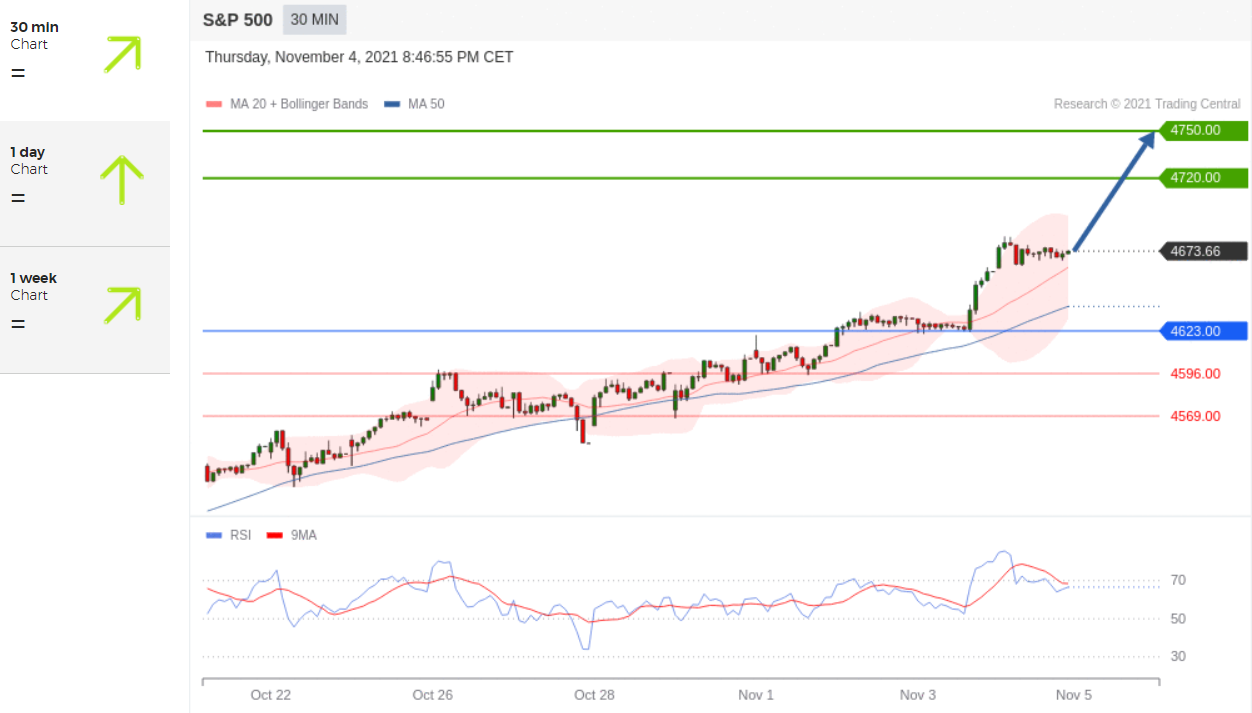Screen dimensions: 1252x713
Task: Click the dark 4673.66 current price tag
Action: pos(1203,251)
